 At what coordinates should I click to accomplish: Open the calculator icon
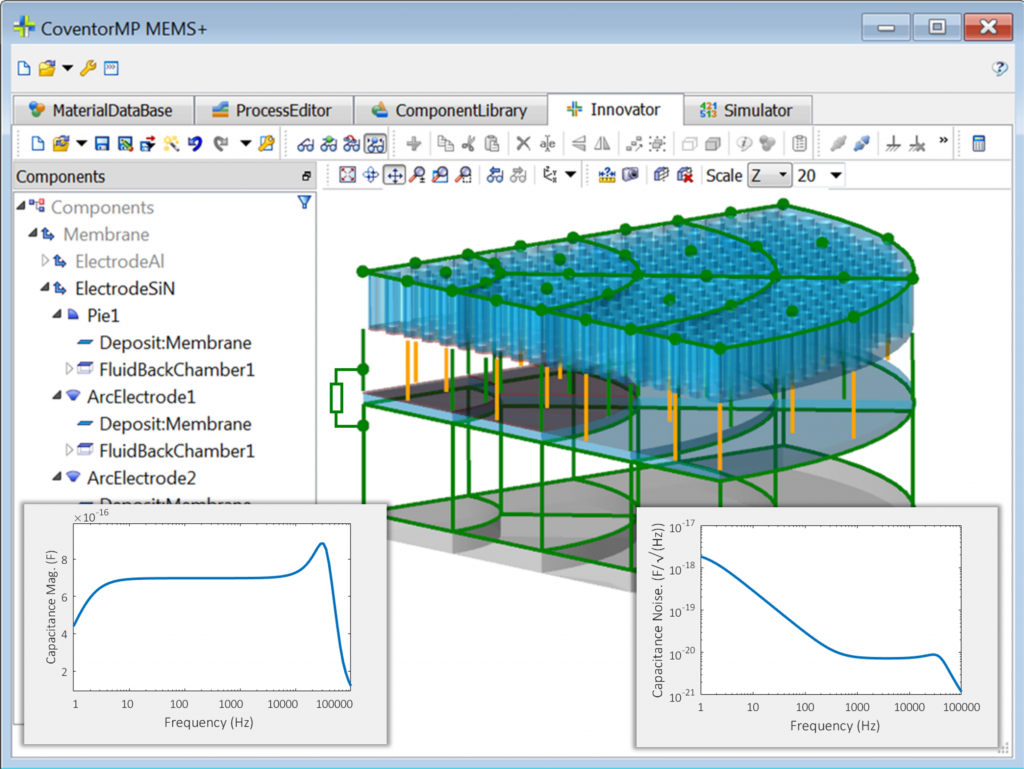pos(978,144)
